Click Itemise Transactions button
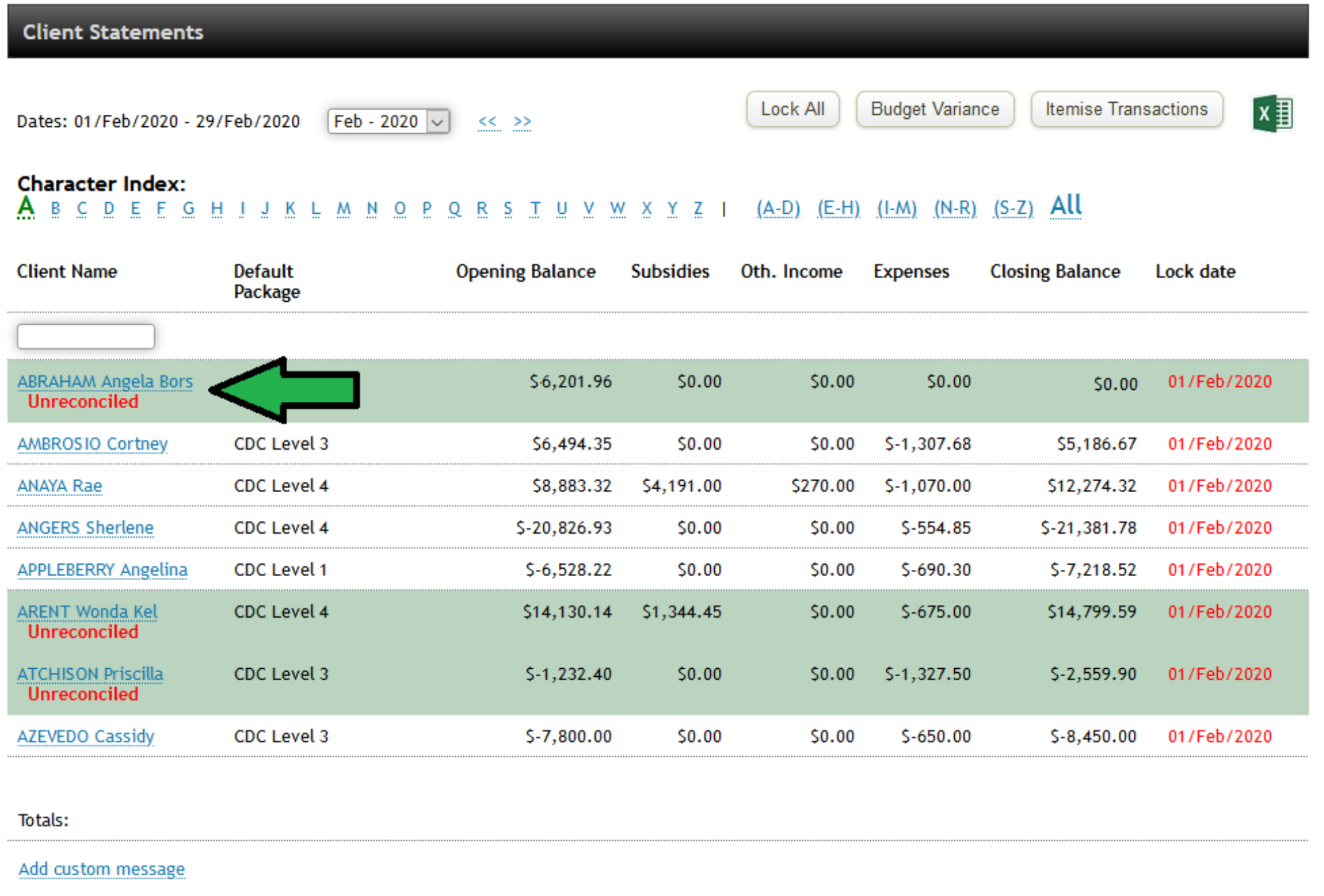The width and height of the screenshot is (1324, 896). pyautogui.click(x=1126, y=109)
